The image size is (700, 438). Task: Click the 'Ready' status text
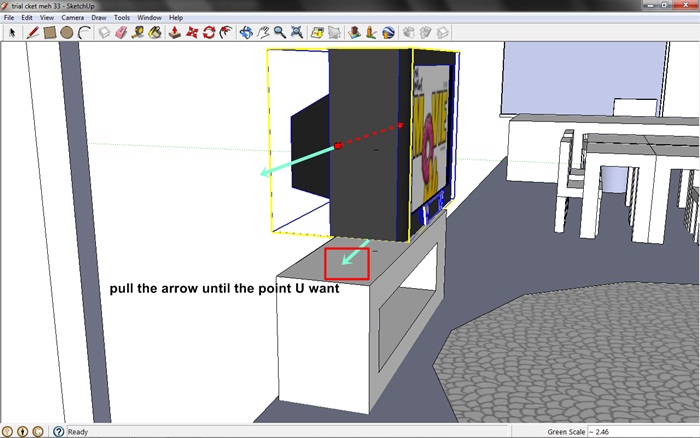coord(78,432)
